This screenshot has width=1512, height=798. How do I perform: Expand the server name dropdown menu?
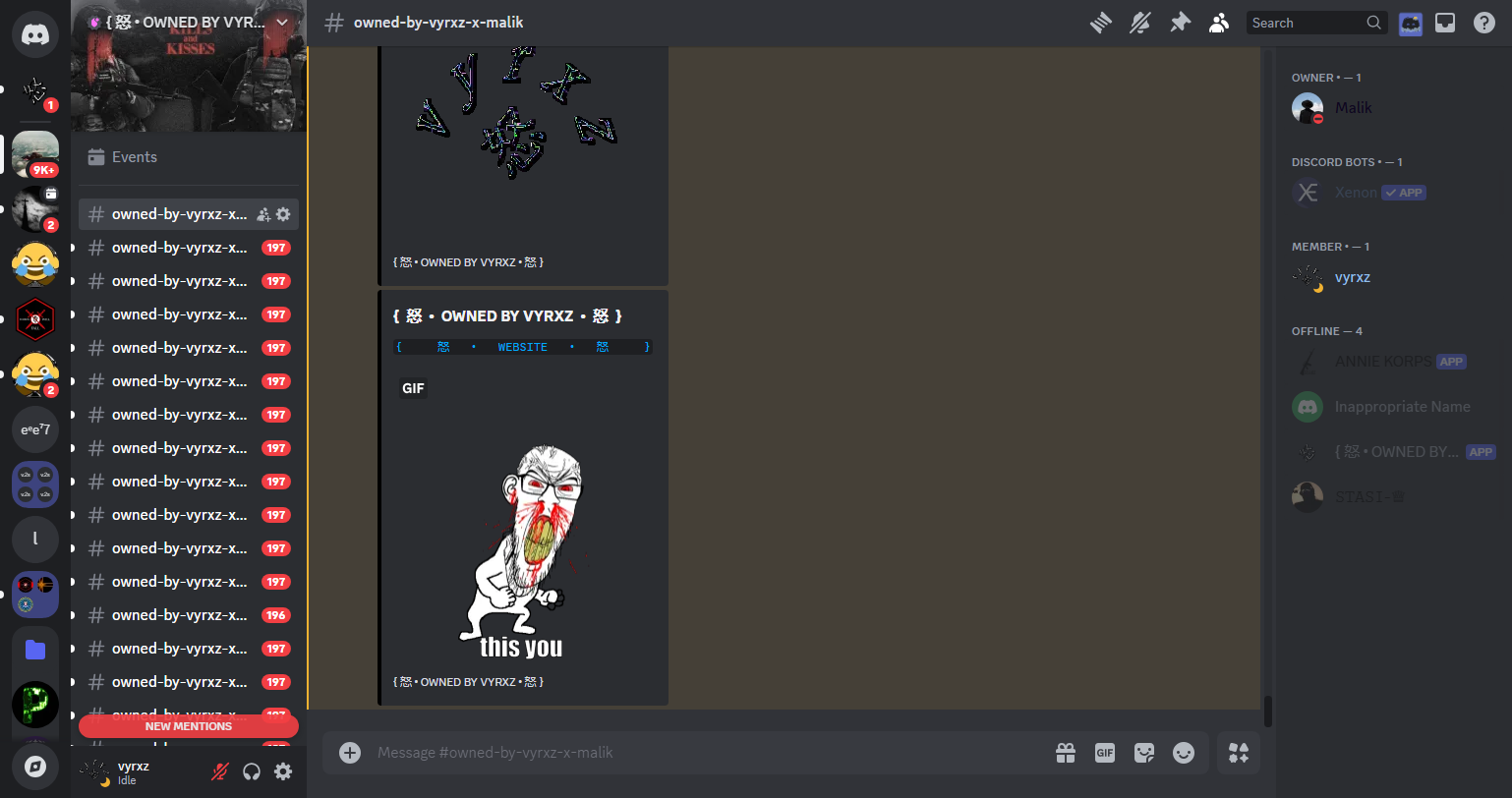(x=283, y=22)
